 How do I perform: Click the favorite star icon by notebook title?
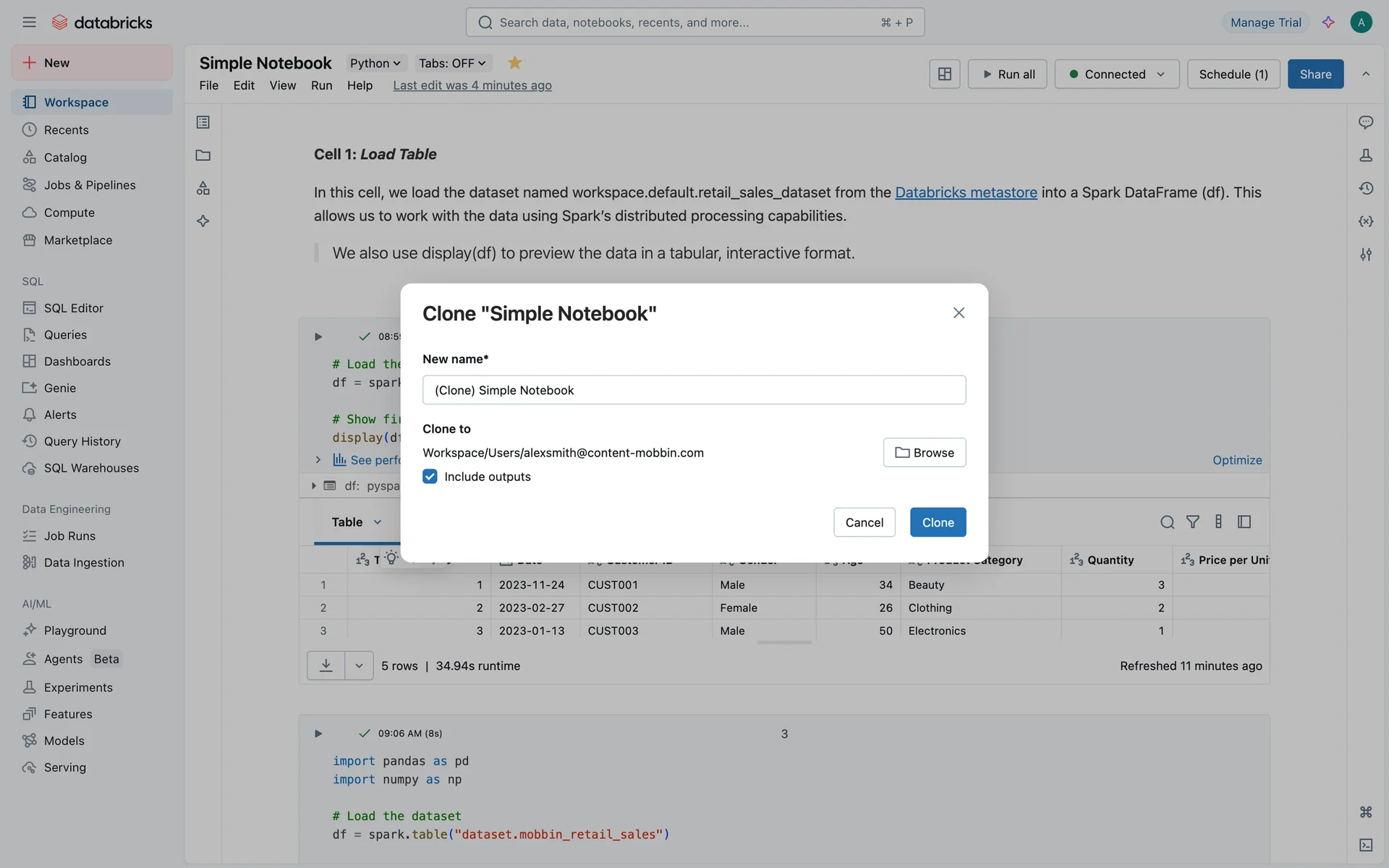[514, 63]
